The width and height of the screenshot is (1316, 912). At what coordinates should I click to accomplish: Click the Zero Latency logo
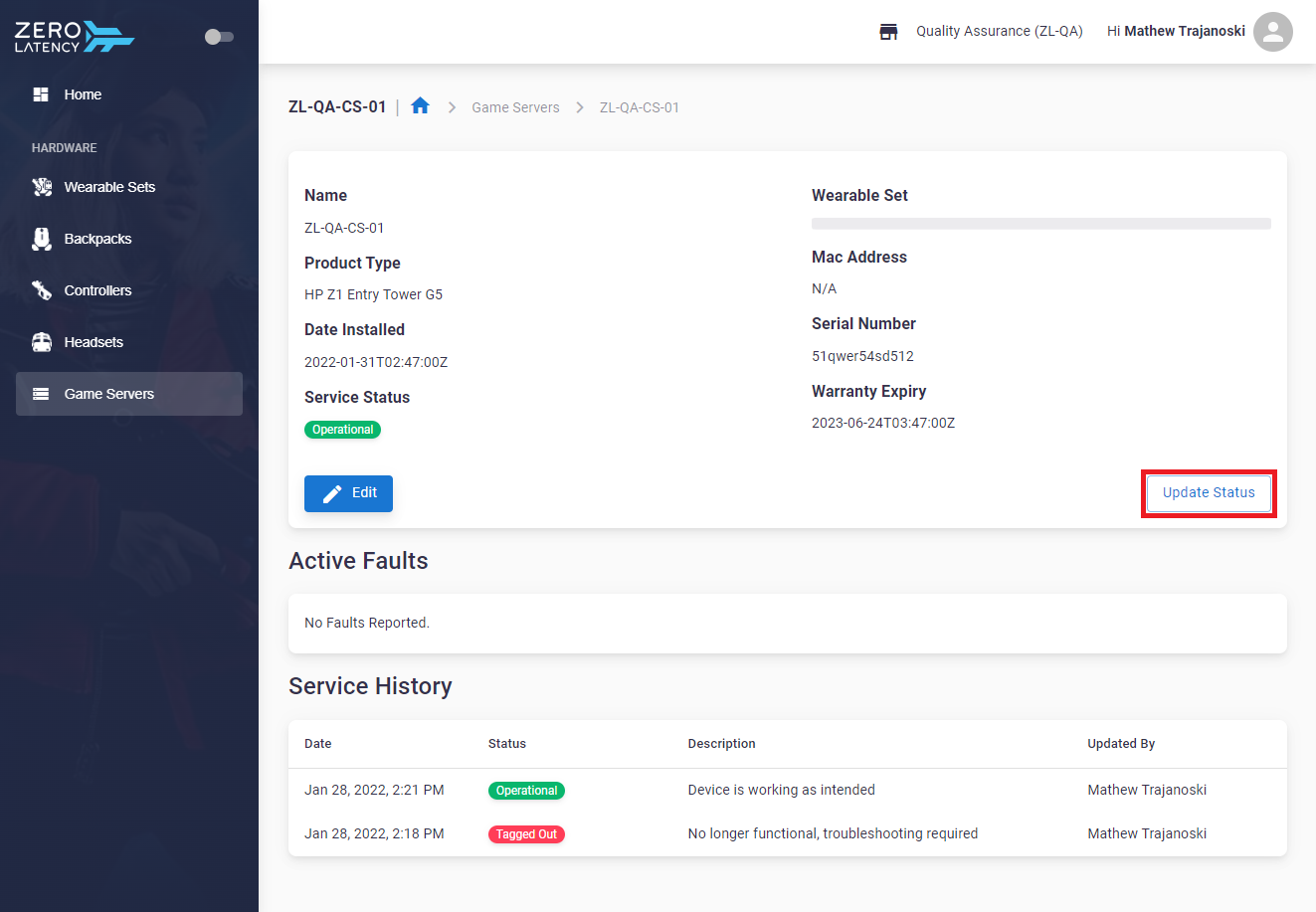coord(75,37)
